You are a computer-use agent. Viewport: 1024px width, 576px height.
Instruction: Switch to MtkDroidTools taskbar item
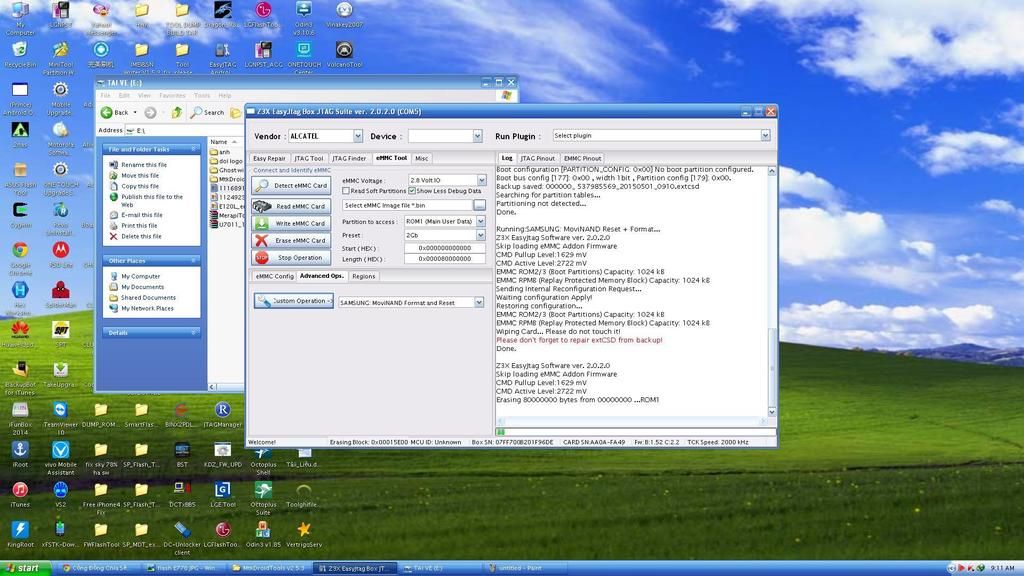coord(268,568)
